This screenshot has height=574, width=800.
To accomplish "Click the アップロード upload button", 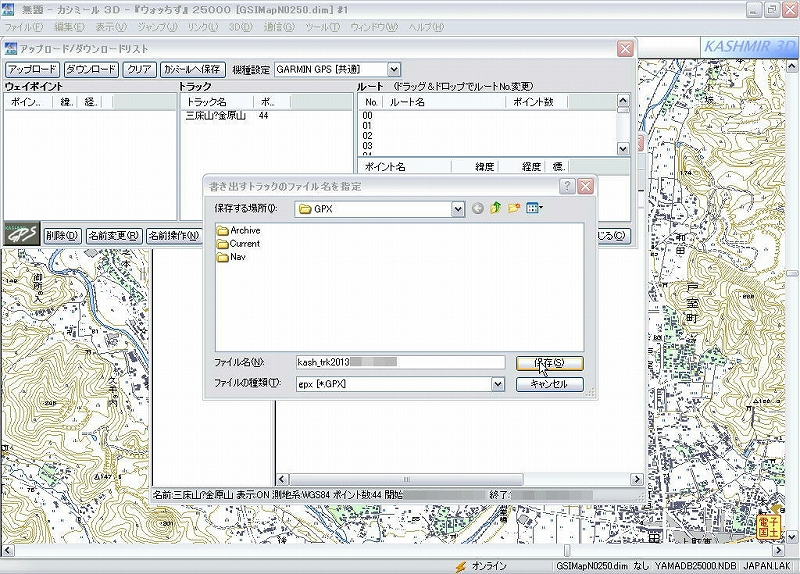I will pos(33,69).
